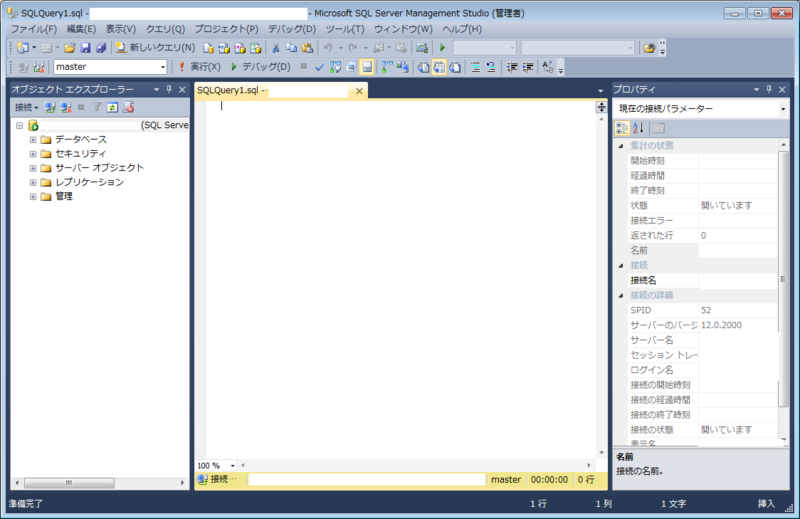Toggle Categorized view in Properties panel
This screenshot has width=800, height=519.
click(622, 128)
